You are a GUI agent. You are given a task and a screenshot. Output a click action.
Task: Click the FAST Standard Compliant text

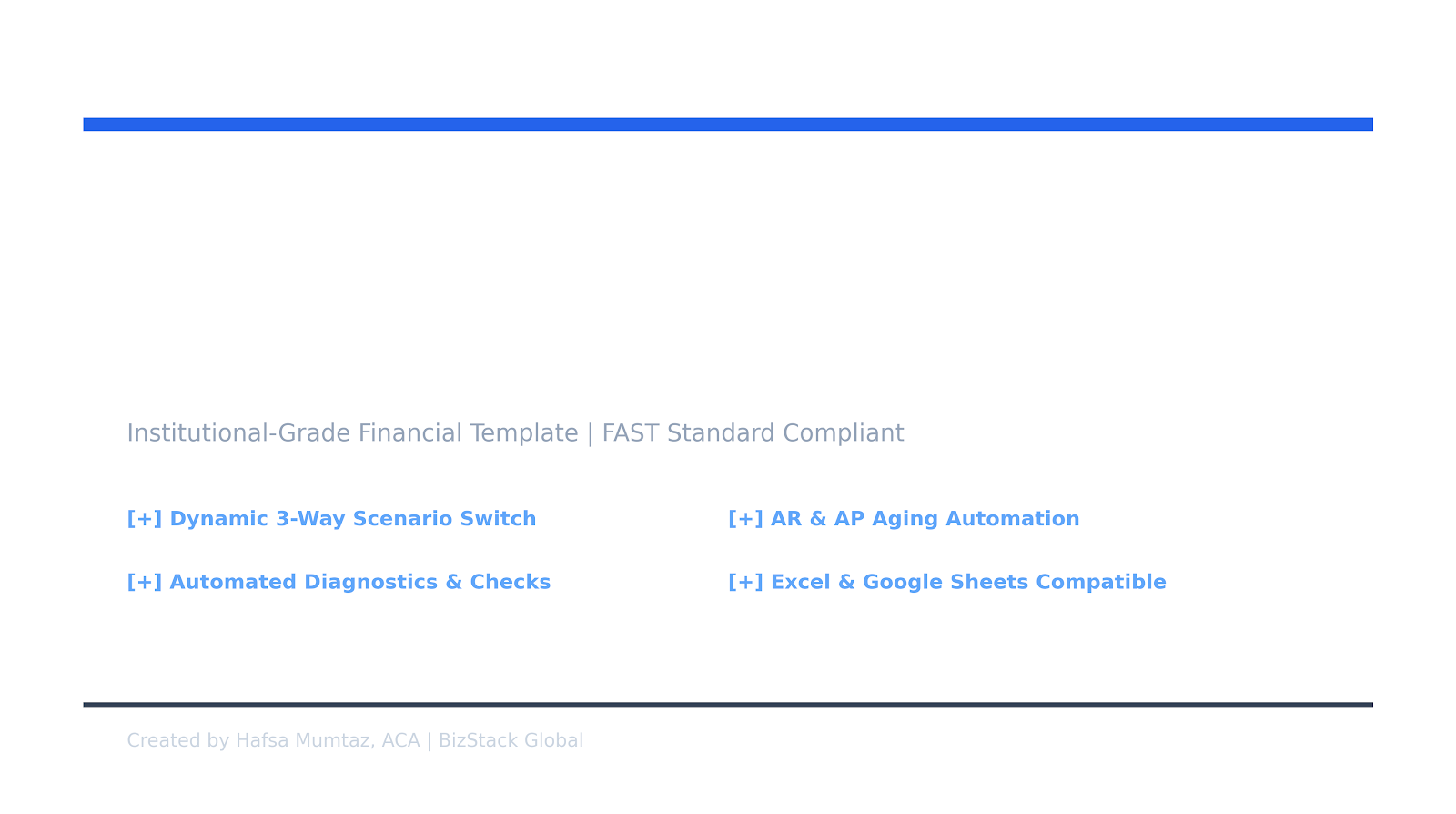click(753, 433)
